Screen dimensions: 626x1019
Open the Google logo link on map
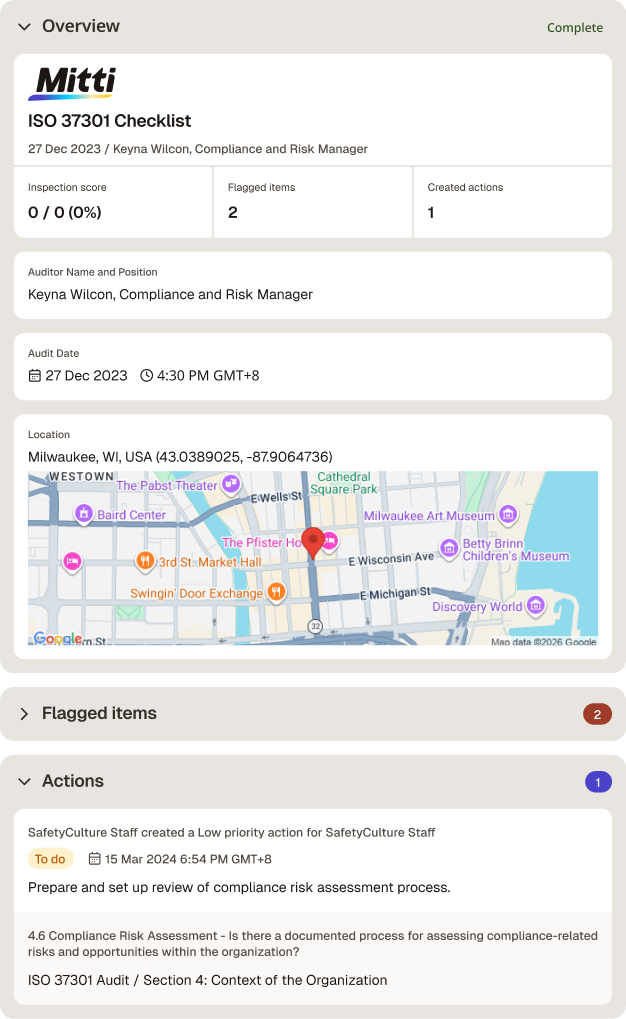(x=58, y=638)
